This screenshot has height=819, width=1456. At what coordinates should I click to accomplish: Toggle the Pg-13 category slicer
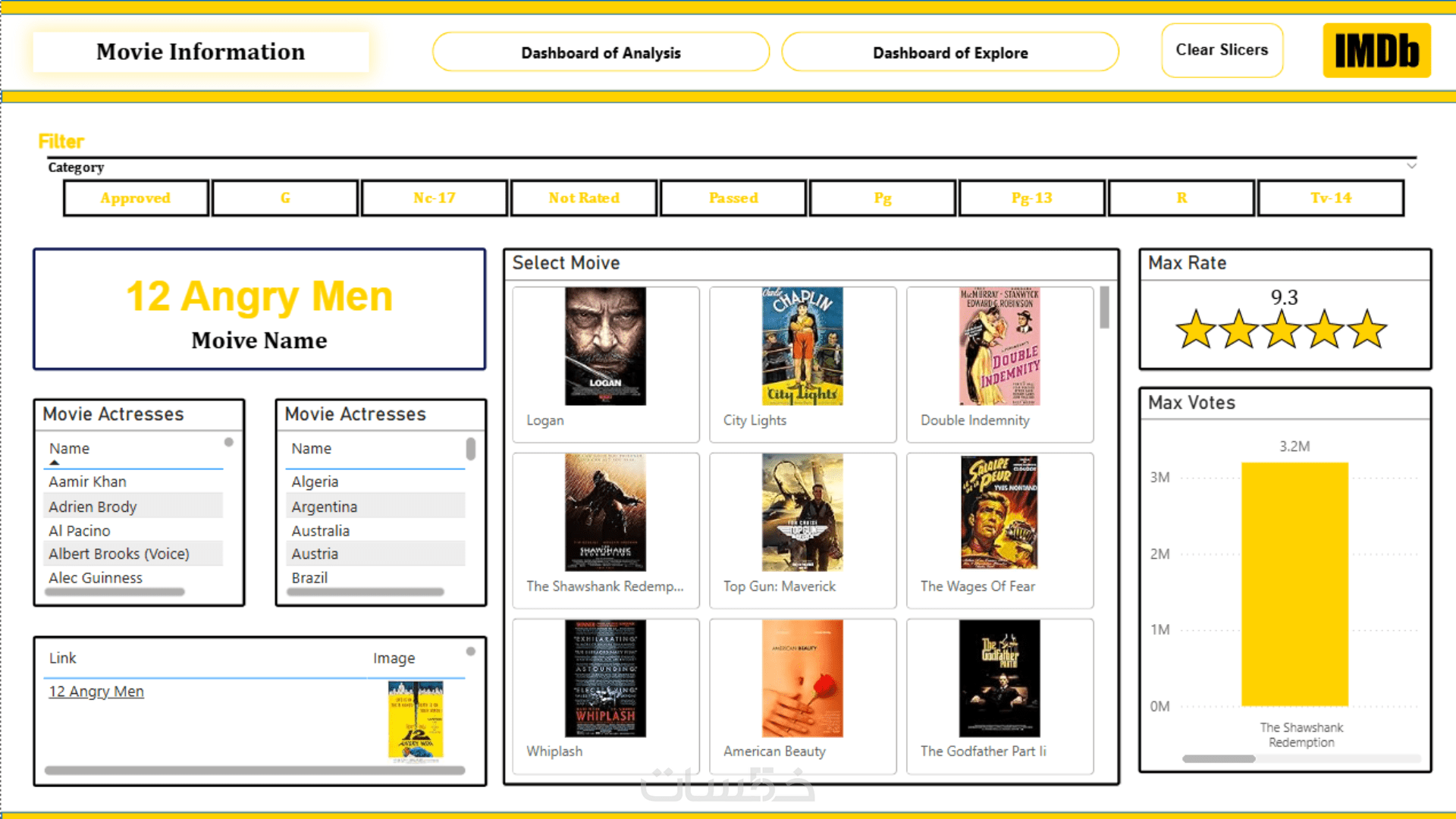point(1031,198)
